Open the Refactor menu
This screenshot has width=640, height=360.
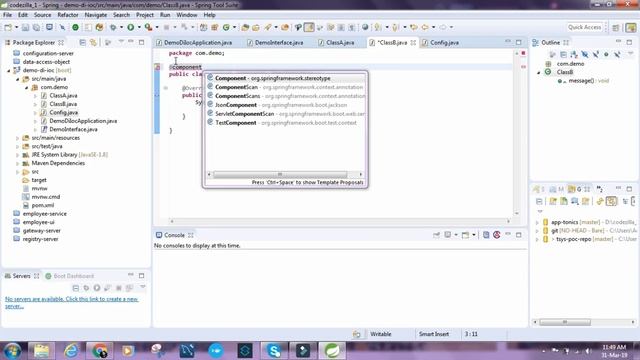(68, 15)
